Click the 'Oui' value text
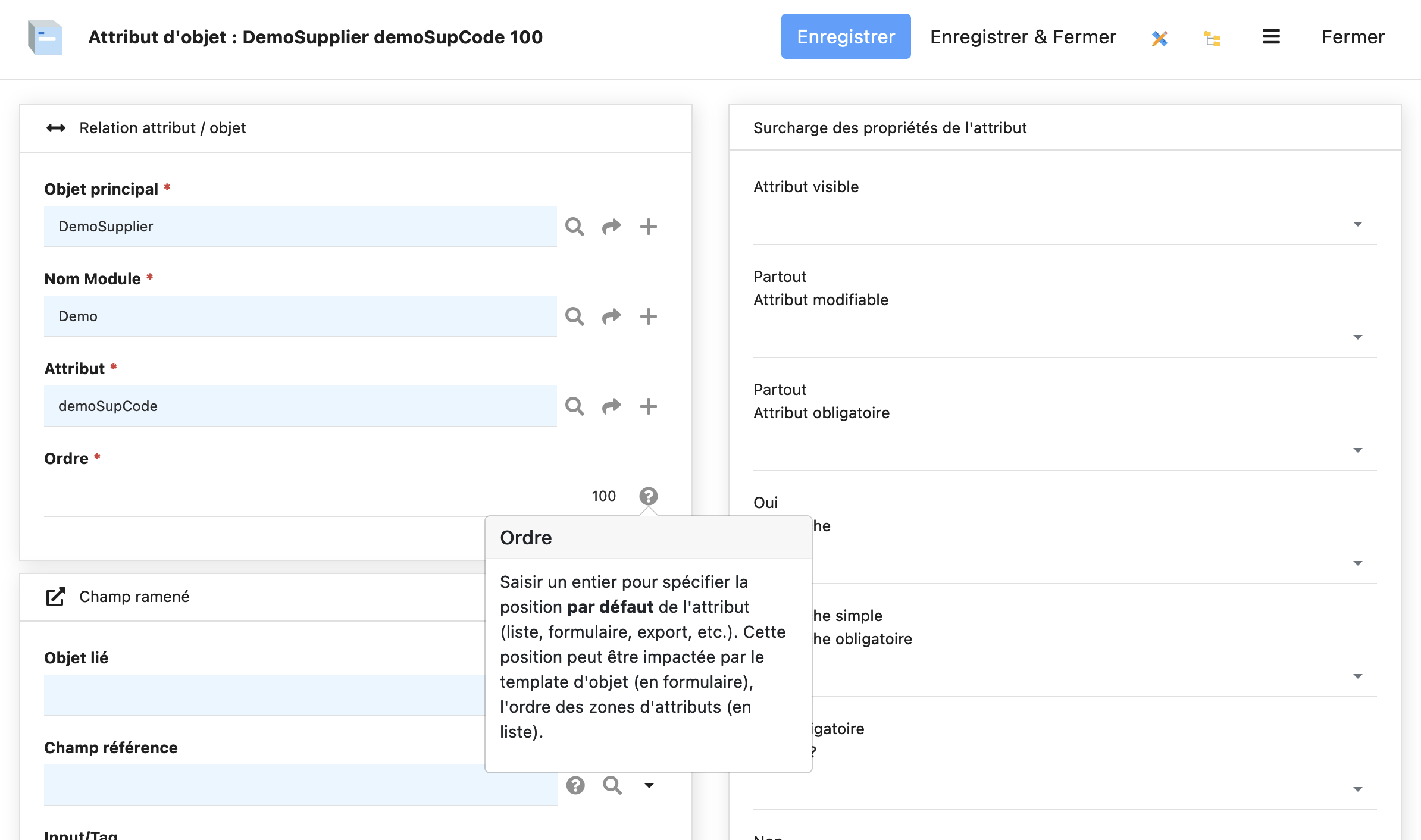Screen dimensions: 1421x840 click(765, 503)
